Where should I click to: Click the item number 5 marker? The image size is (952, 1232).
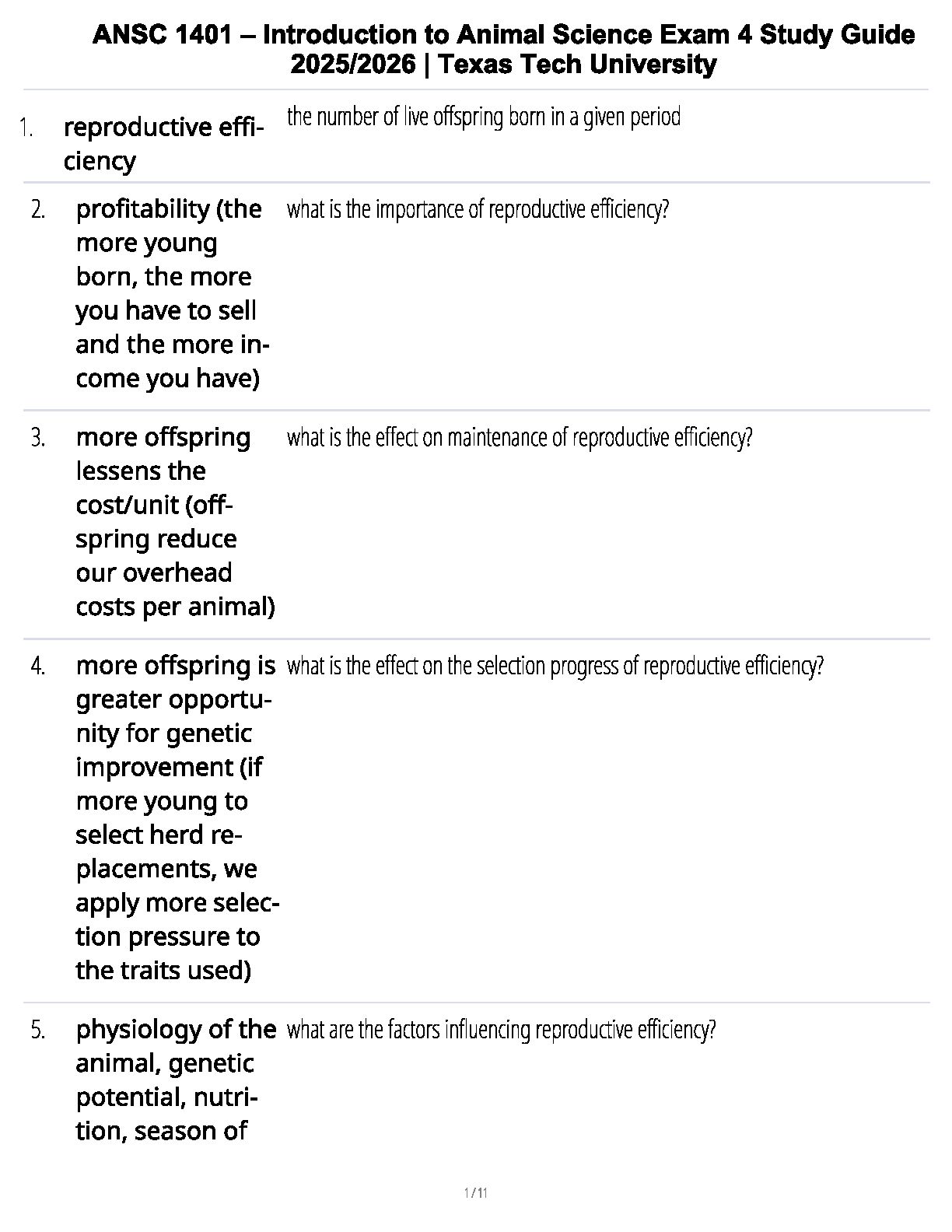[x=38, y=1031]
